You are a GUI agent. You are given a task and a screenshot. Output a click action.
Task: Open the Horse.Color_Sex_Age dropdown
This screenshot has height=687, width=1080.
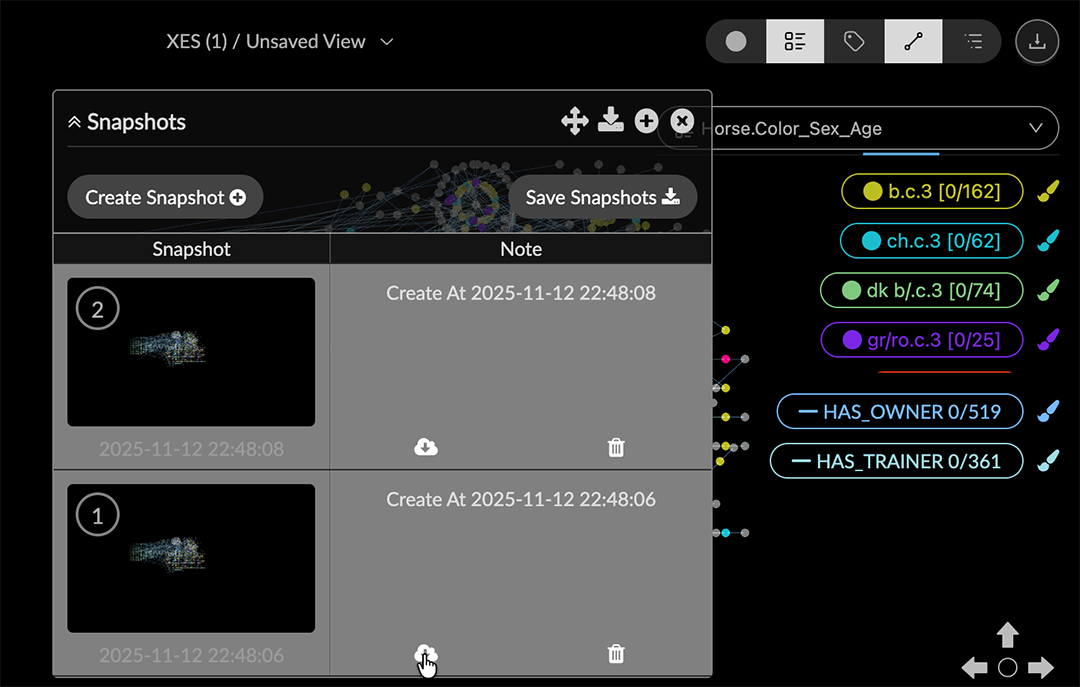click(x=1036, y=129)
